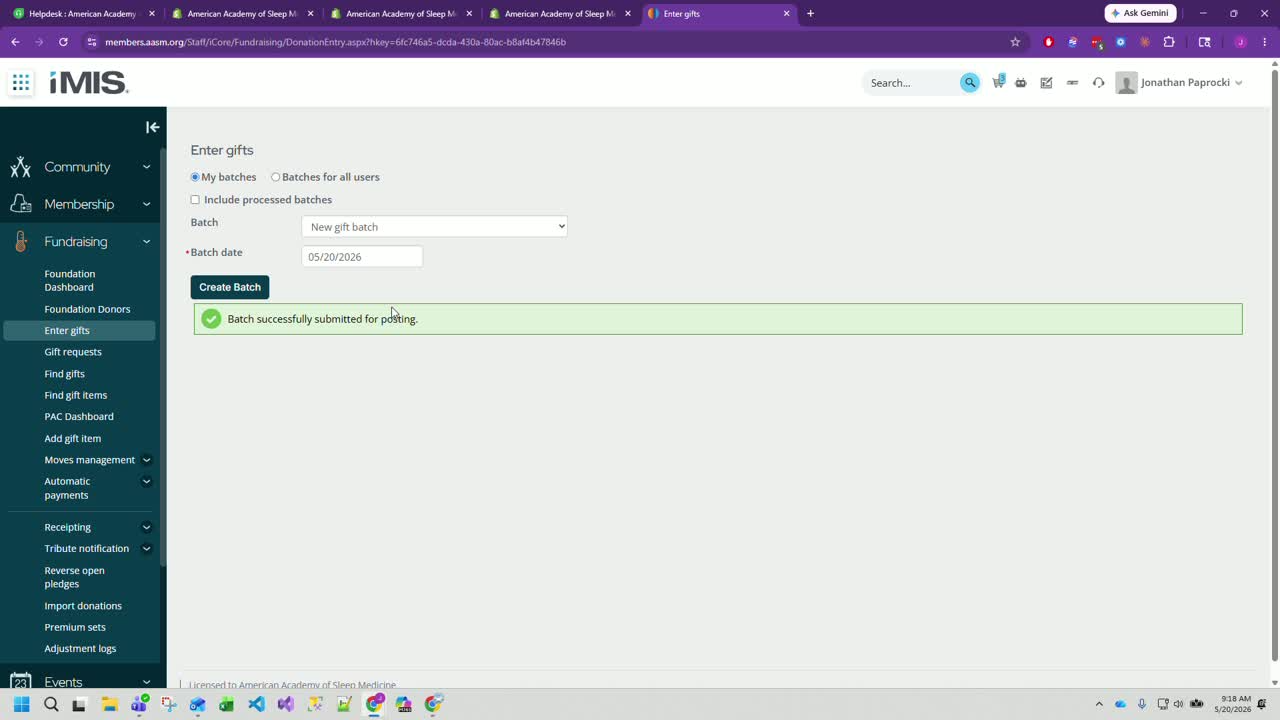Go to Find gifts

[64, 374]
